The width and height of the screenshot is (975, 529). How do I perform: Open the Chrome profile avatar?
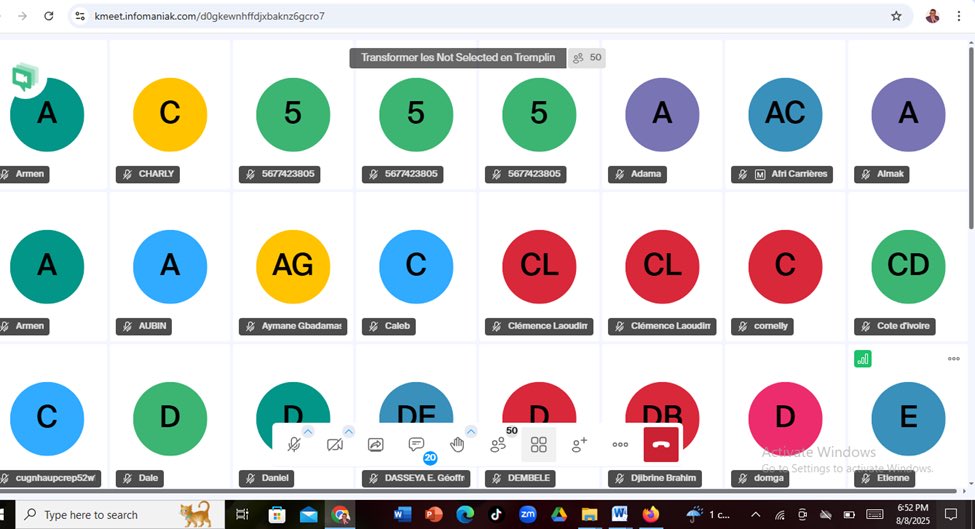(x=932, y=16)
